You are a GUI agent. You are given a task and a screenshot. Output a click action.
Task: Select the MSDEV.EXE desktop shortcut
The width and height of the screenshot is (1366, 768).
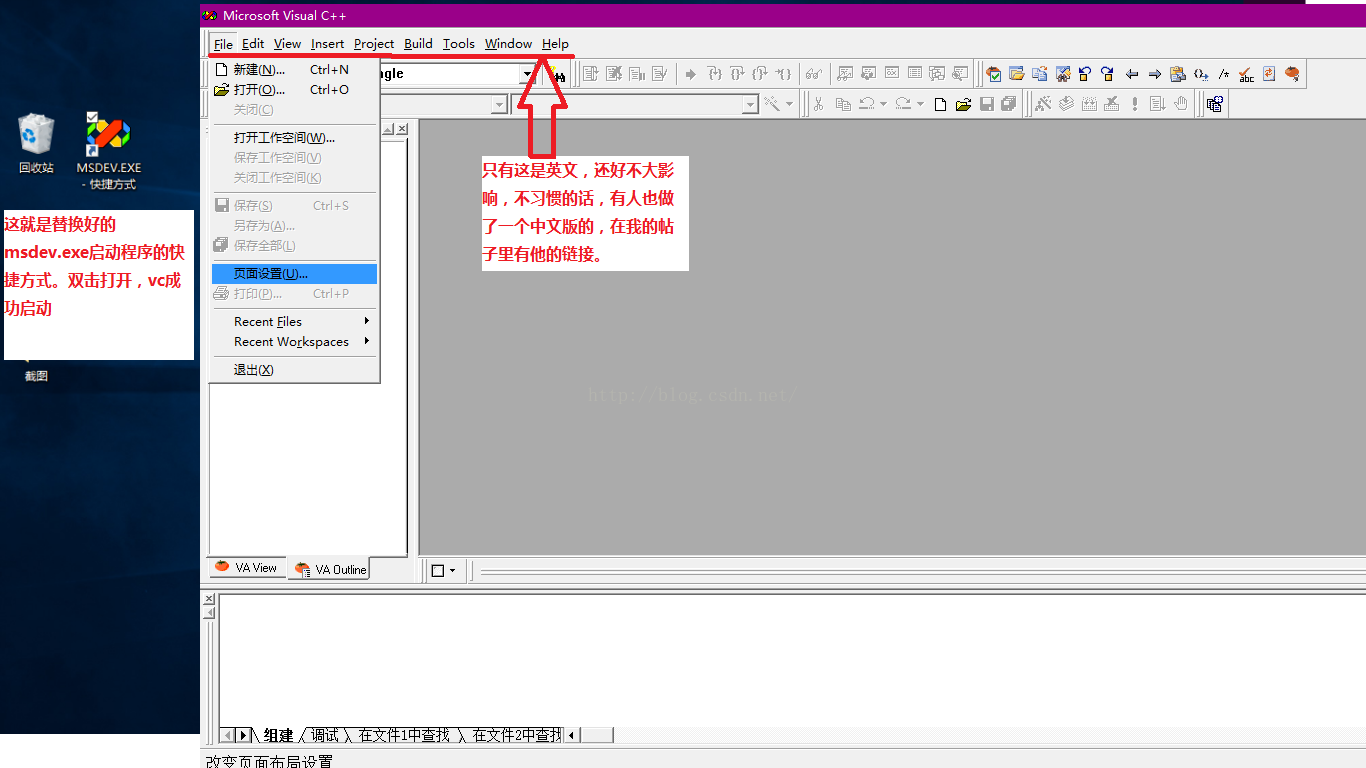[108, 151]
